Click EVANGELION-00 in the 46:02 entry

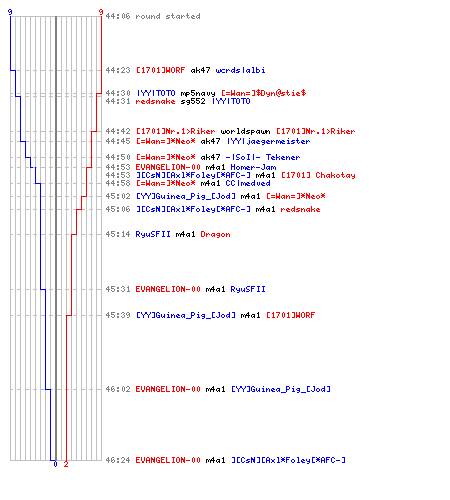tap(168, 389)
